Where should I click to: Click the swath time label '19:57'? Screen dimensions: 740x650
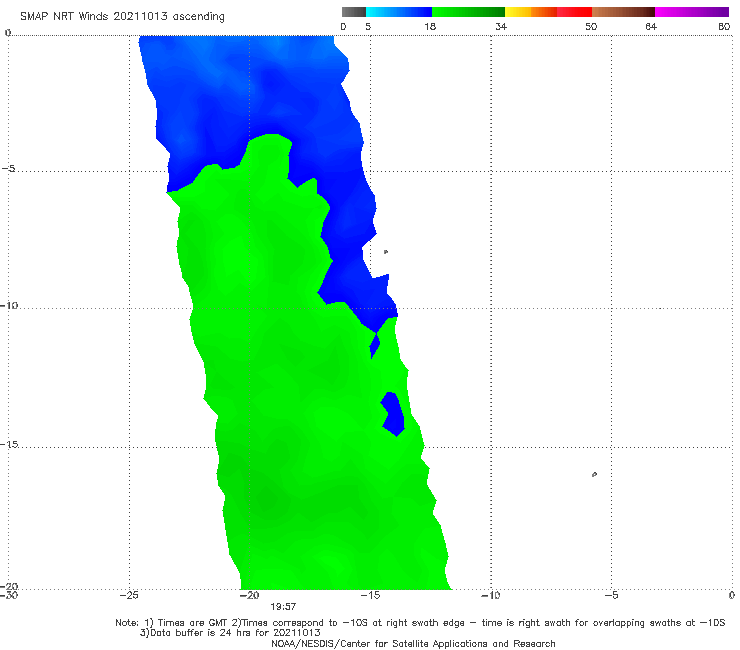[x=283, y=607]
